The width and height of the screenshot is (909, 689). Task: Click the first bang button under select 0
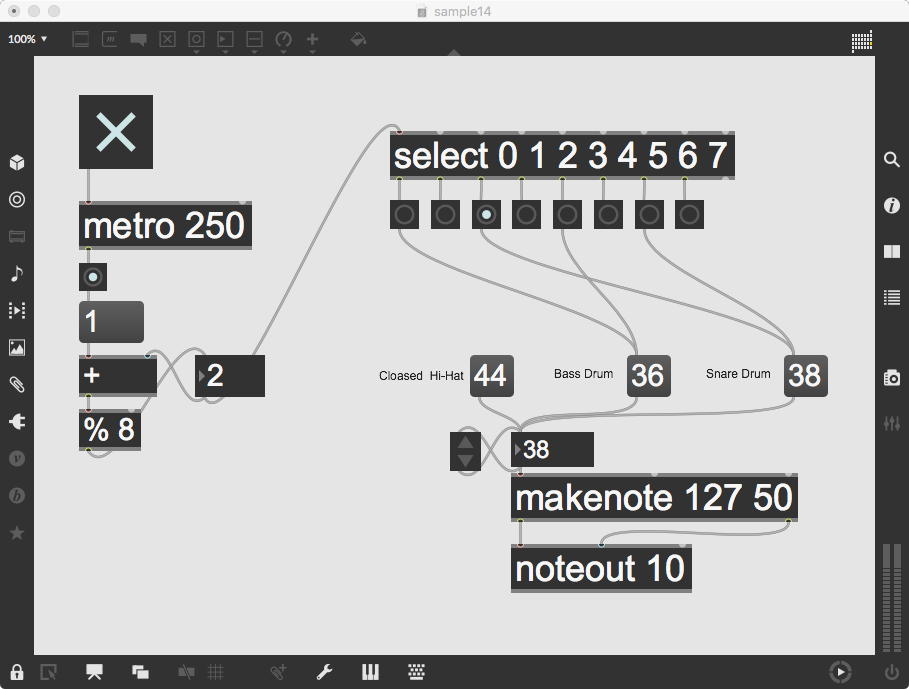click(404, 214)
